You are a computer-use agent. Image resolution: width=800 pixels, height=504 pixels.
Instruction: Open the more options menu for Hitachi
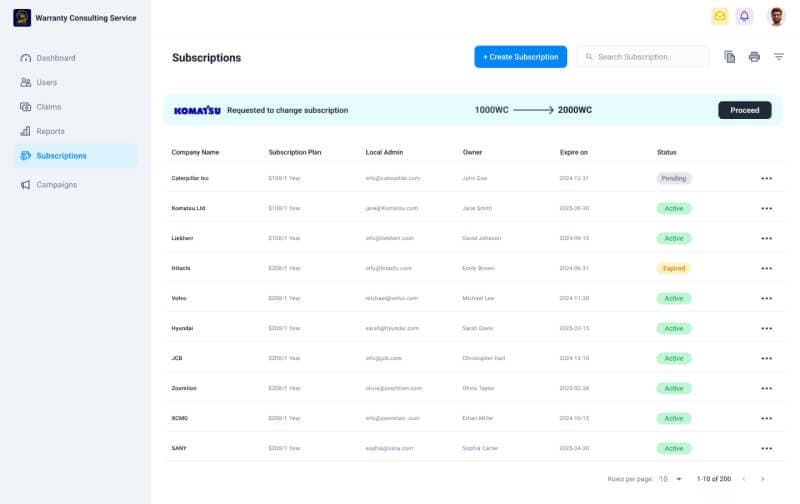[x=766, y=268]
